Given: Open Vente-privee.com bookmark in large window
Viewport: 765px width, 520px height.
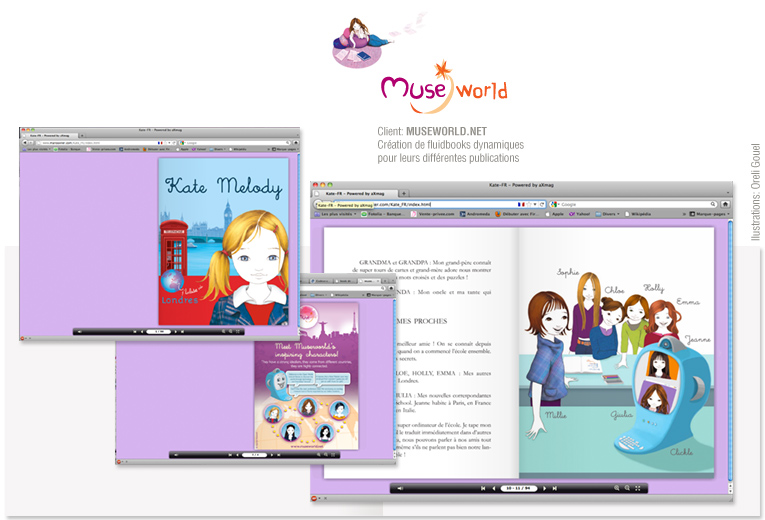Looking at the screenshot, I should [x=433, y=214].
